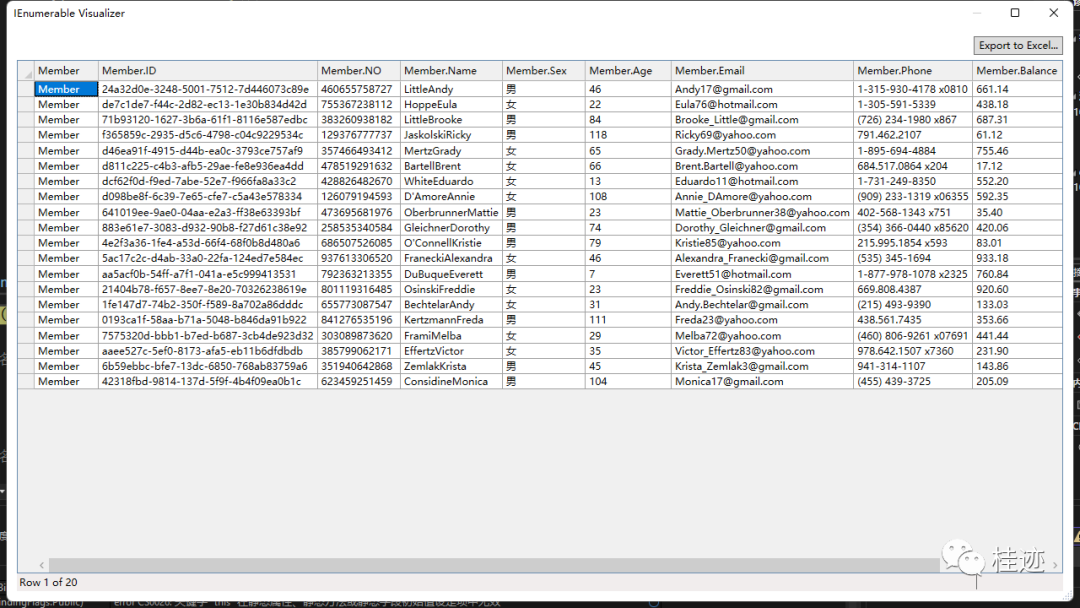Select the row header of LittleAndy row
Image resolution: width=1080 pixels, height=608 pixels.
[26, 89]
